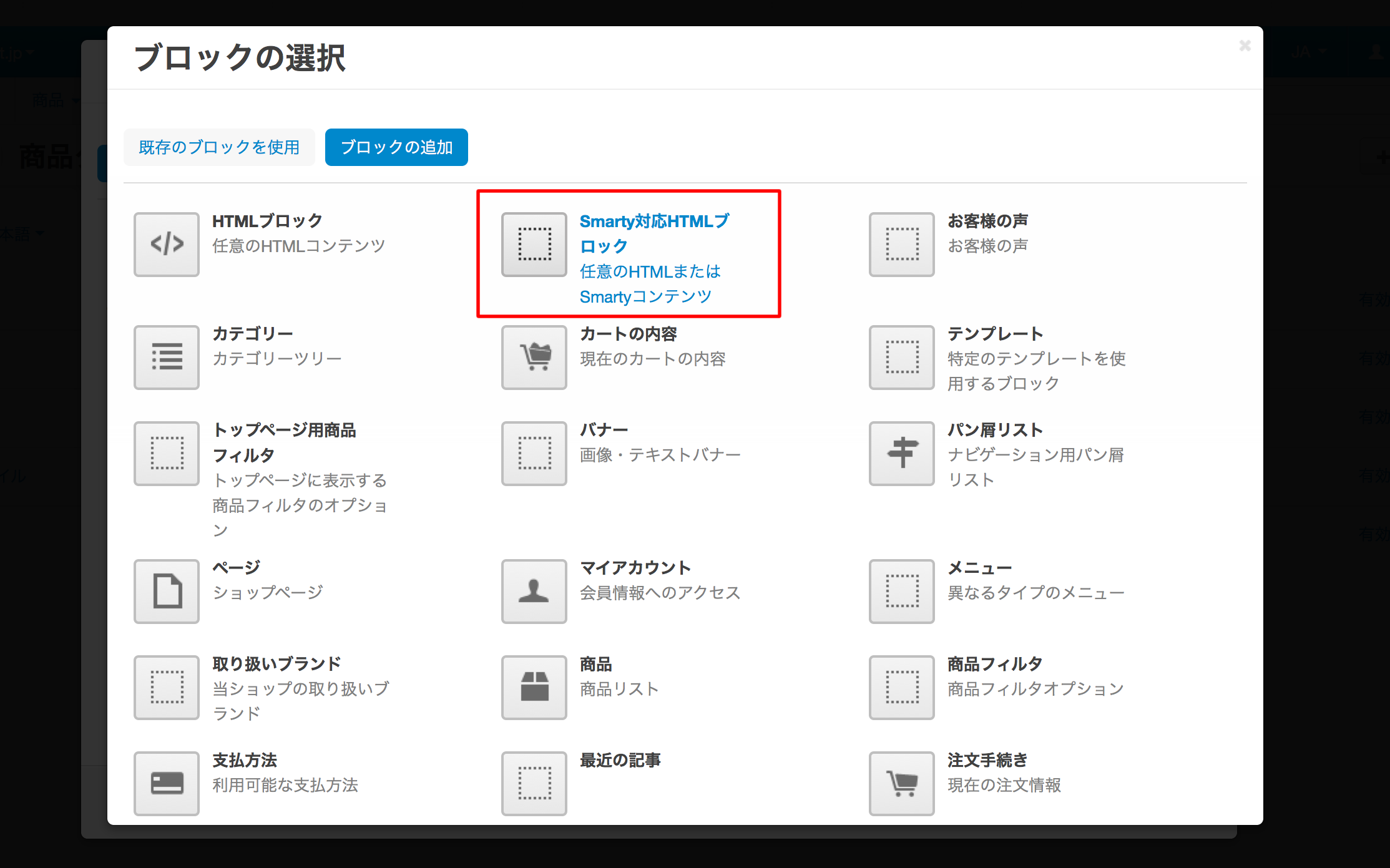Open the JA language dropdown behind dialog

[x=1309, y=52]
